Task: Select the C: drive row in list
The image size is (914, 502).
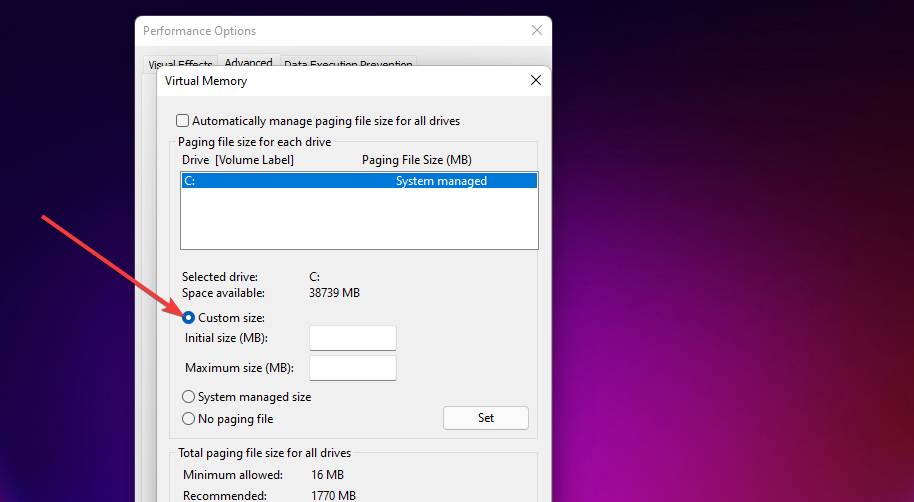Action: [358, 181]
